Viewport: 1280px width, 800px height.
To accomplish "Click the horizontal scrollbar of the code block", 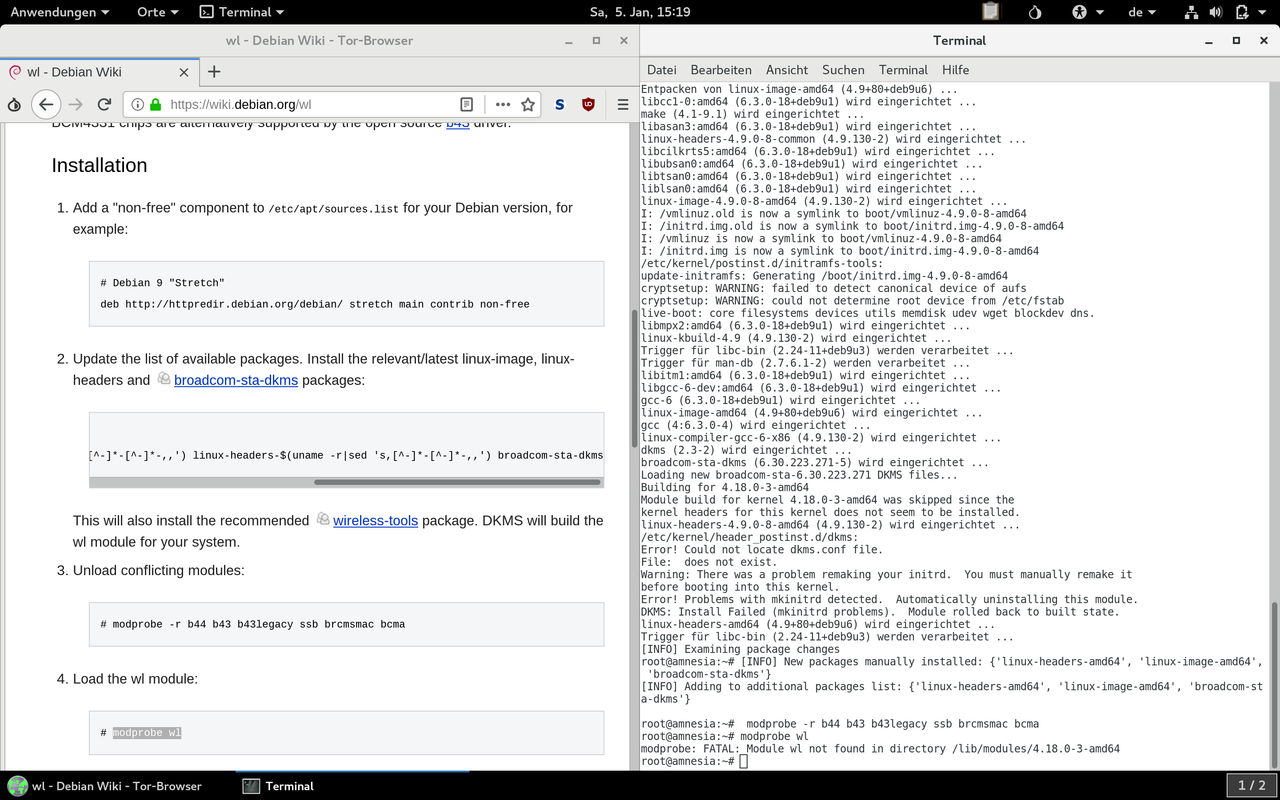I will coord(458,482).
